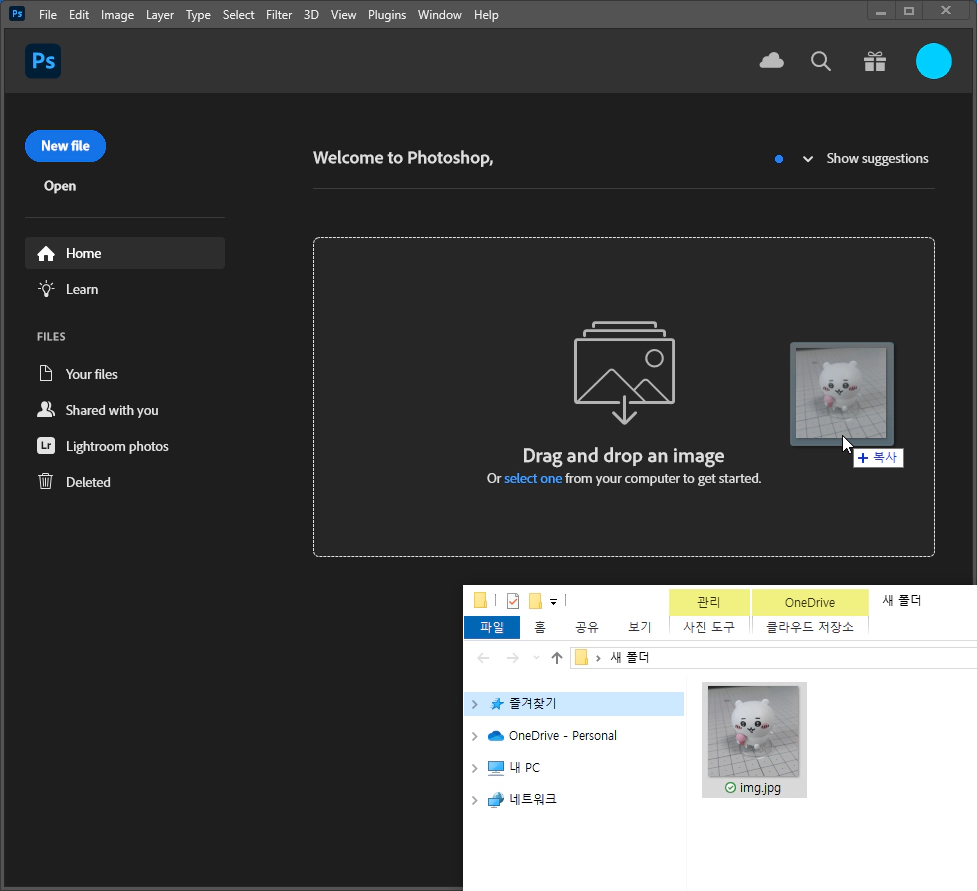Click the New file button
The width and height of the screenshot is (977, 891).
point(65,146)
